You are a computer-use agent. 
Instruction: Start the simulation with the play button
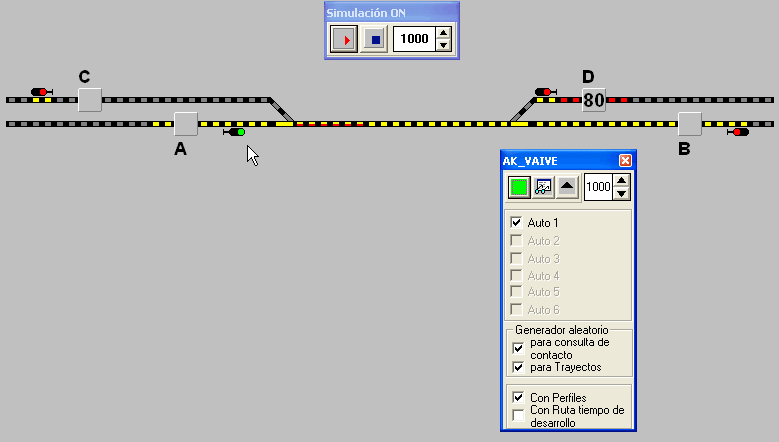(x=343, y=39)
